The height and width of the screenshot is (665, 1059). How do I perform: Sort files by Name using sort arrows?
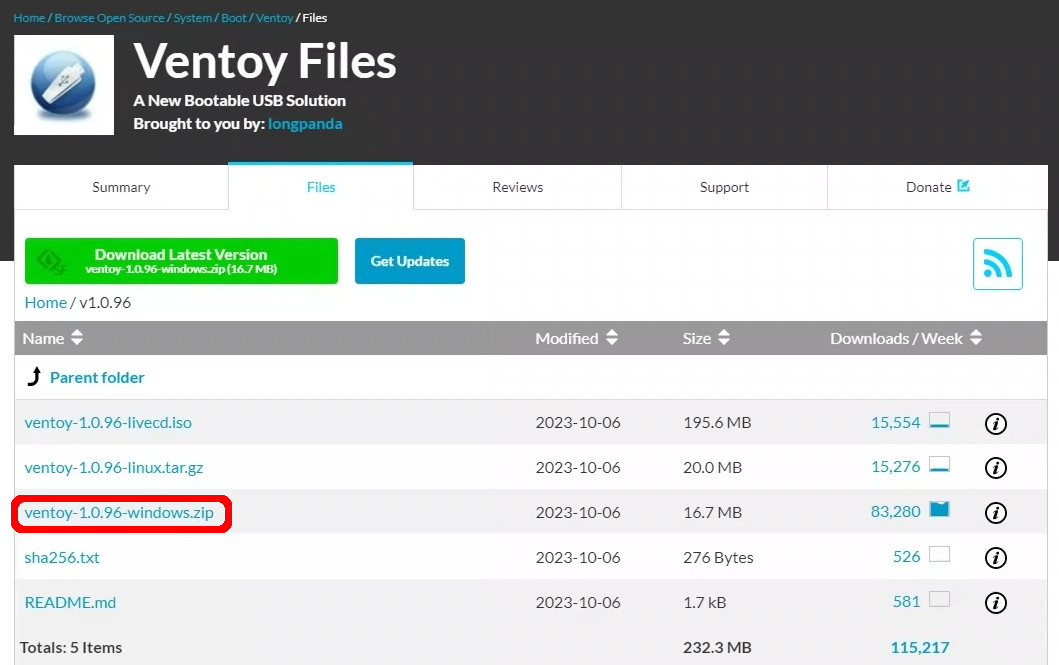(76, 338)
